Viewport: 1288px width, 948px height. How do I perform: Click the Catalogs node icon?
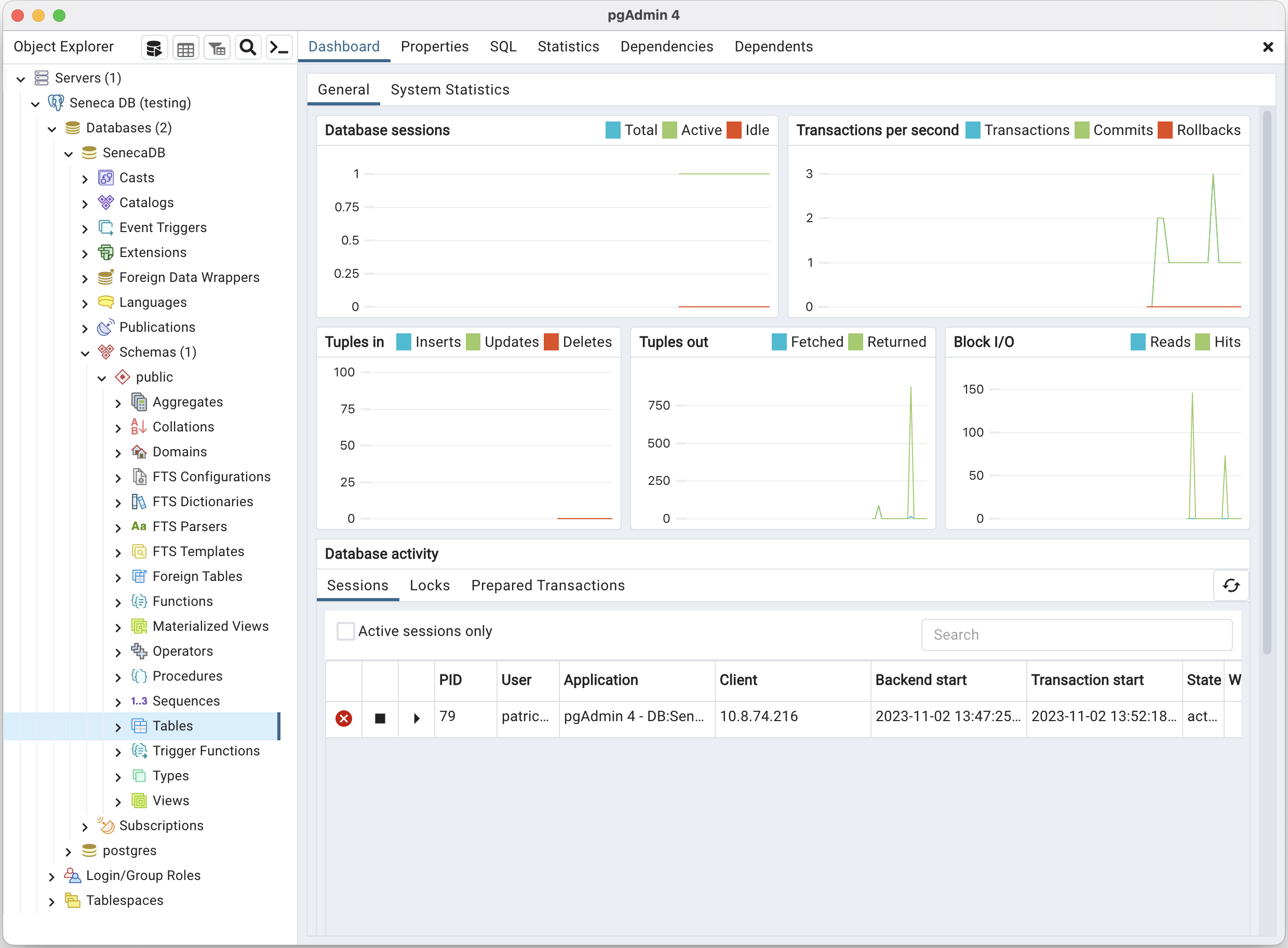106,202
